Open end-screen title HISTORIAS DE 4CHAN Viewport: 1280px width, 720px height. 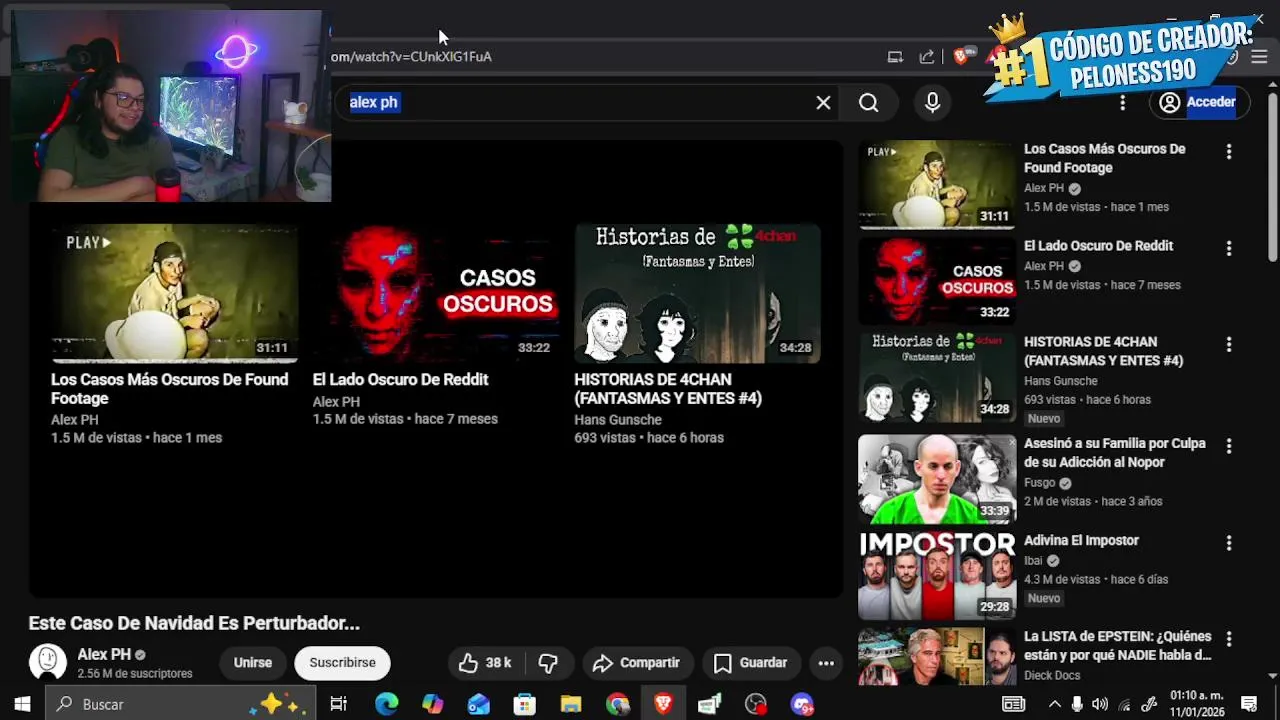click(668, 388)
